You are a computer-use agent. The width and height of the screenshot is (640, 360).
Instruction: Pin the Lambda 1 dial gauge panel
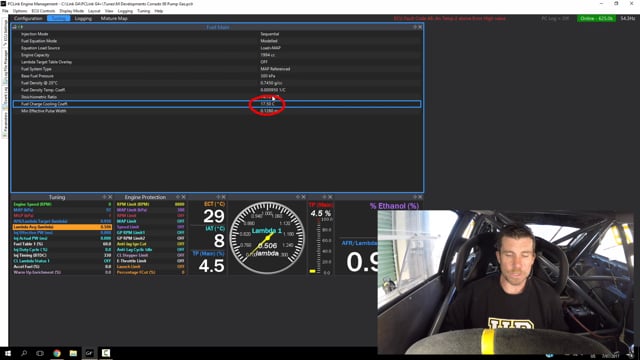coord(298,197)
